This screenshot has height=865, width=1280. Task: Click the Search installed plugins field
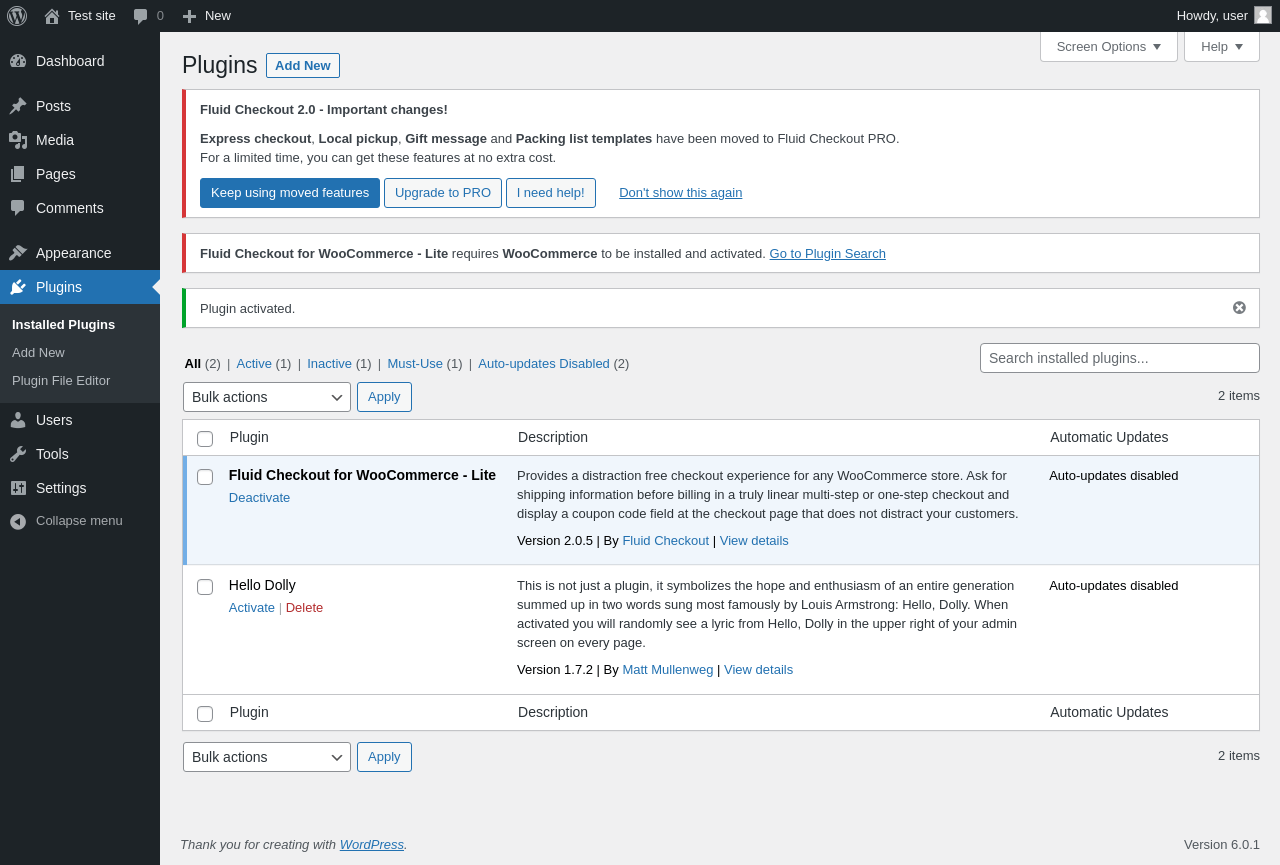tap(1119, 358)
